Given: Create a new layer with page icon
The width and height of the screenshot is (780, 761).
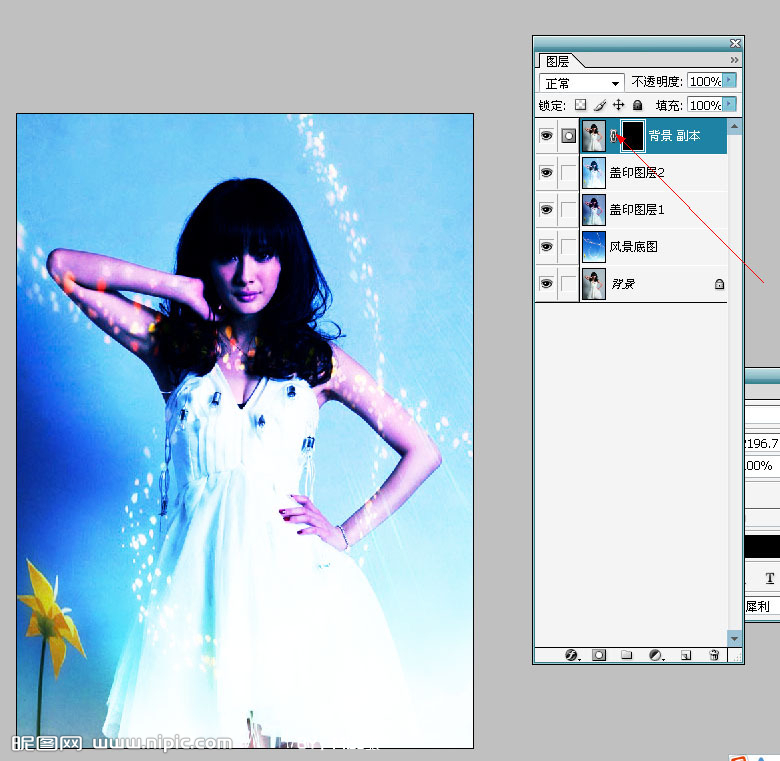Looking at the screenshot, I should click(686, 656).
